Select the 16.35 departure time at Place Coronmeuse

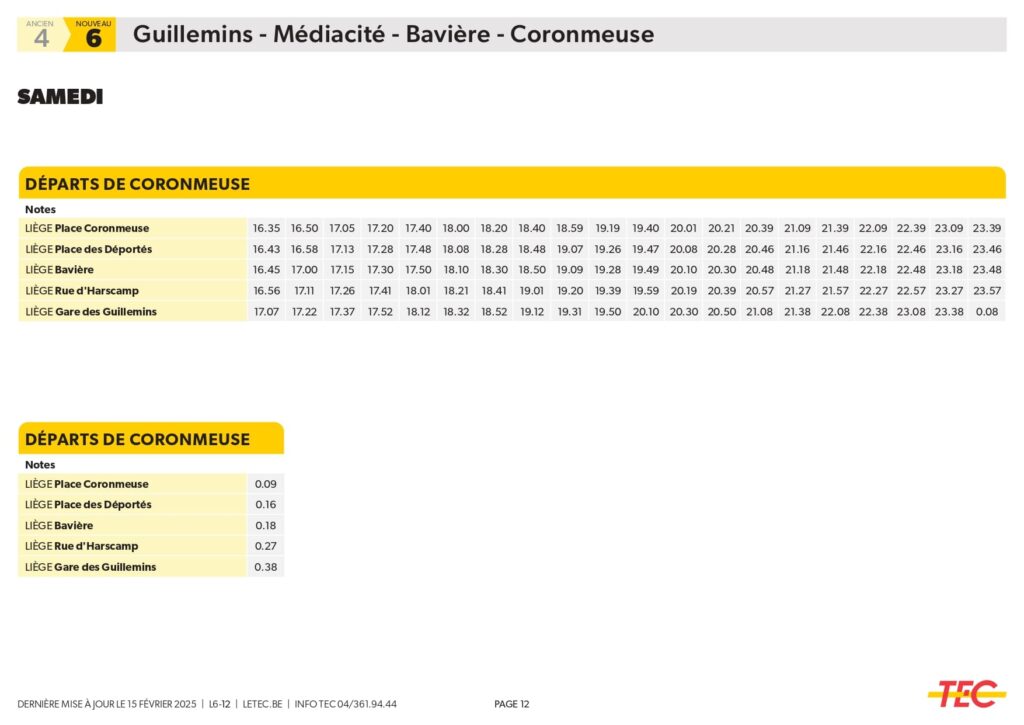[x=266, y=229]
